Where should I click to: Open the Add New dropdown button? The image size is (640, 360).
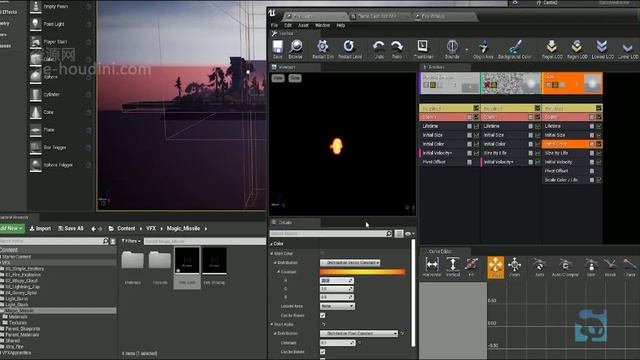(x=11, y=229)
